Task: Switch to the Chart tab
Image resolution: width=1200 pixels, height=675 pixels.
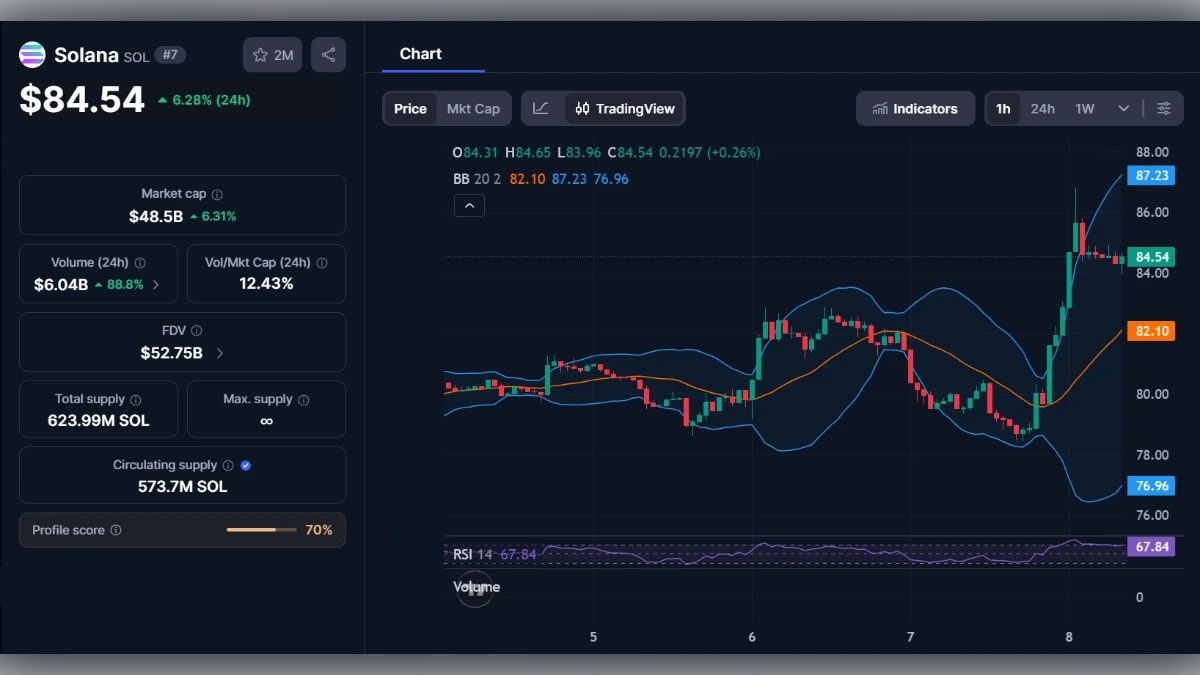Action: (x=420, y=54)
